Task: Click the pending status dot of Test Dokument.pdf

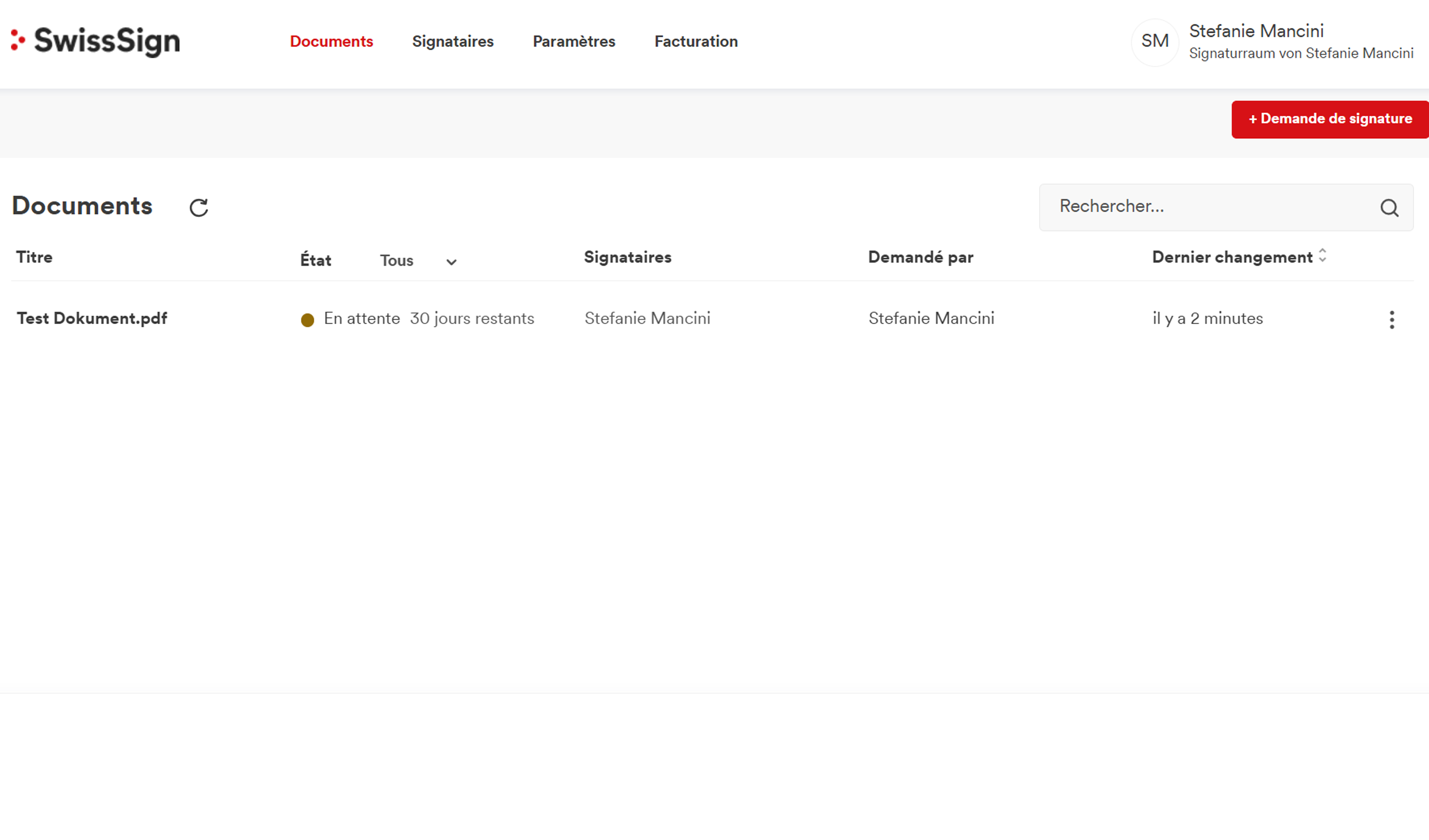Action: click(307, 321)
